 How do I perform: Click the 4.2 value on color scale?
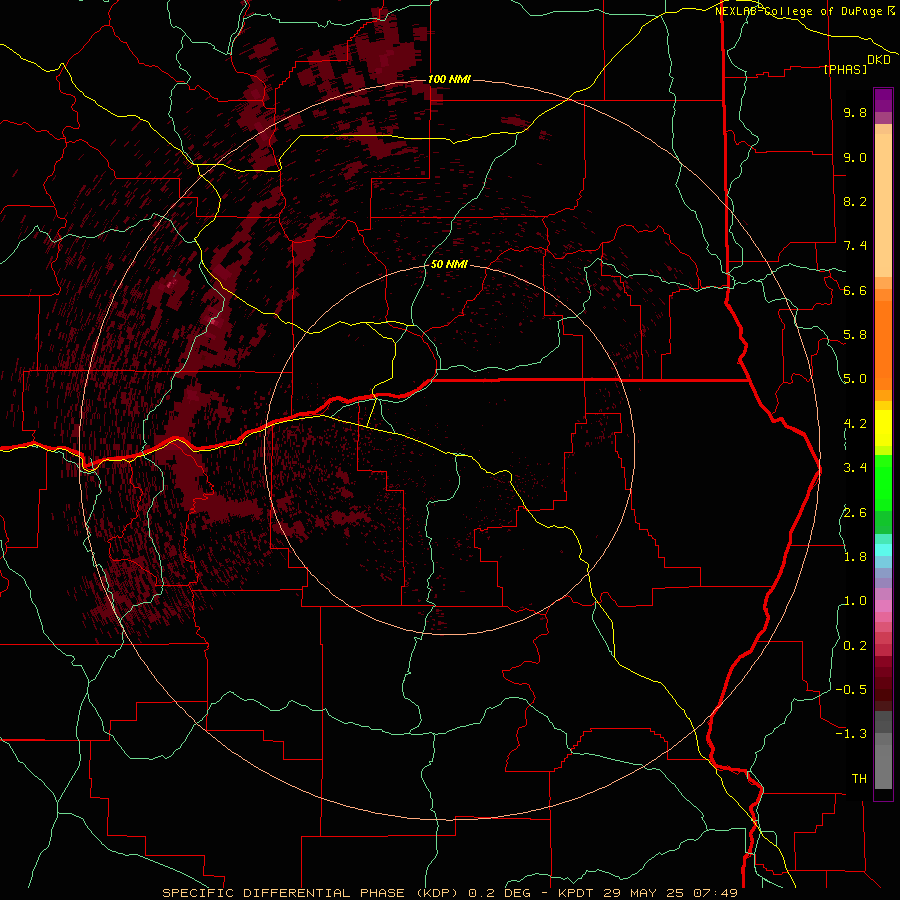tap(855, 424)
